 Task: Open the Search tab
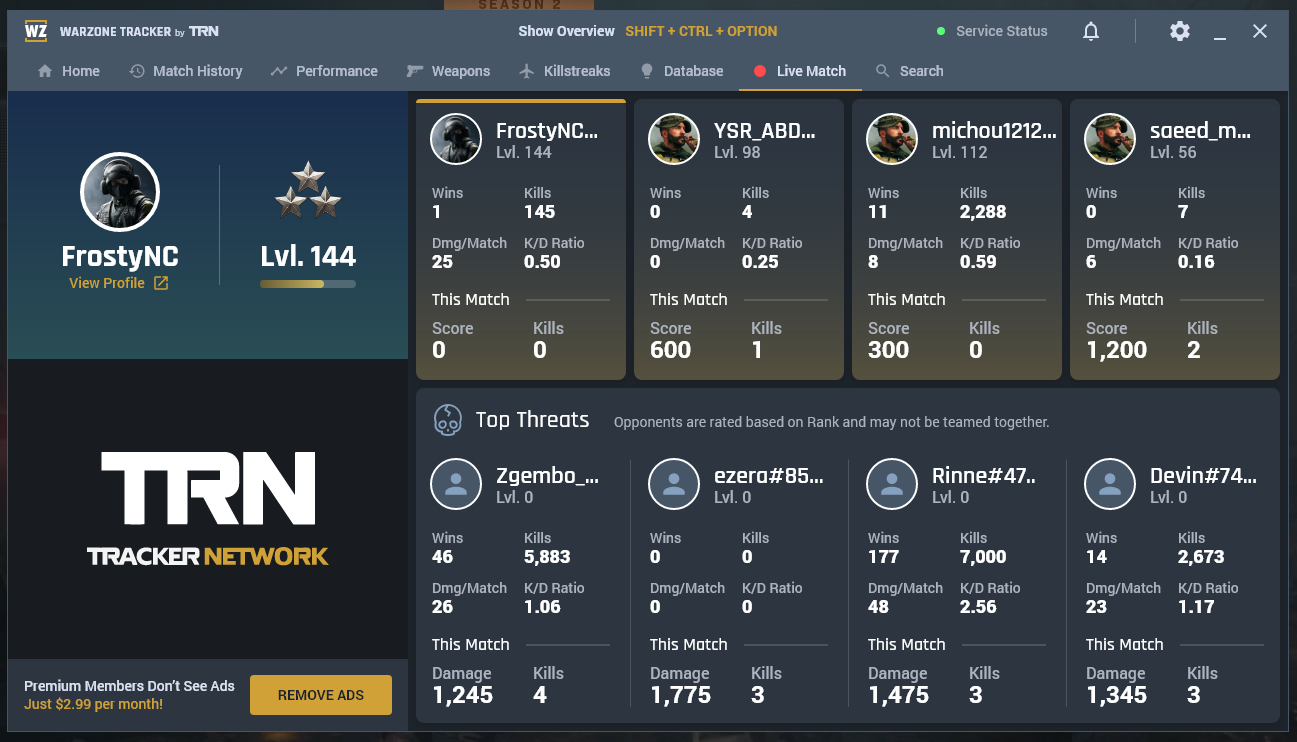pyautogui.click(x=909, y=71)
